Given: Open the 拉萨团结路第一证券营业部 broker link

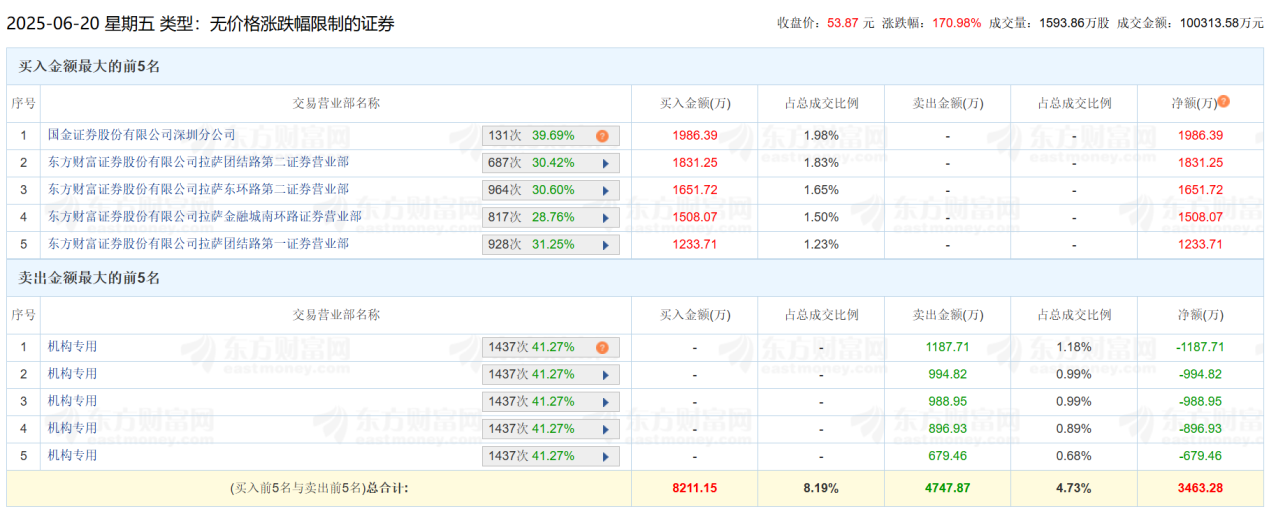Looking at the screenshot, I should click(198, 243).
